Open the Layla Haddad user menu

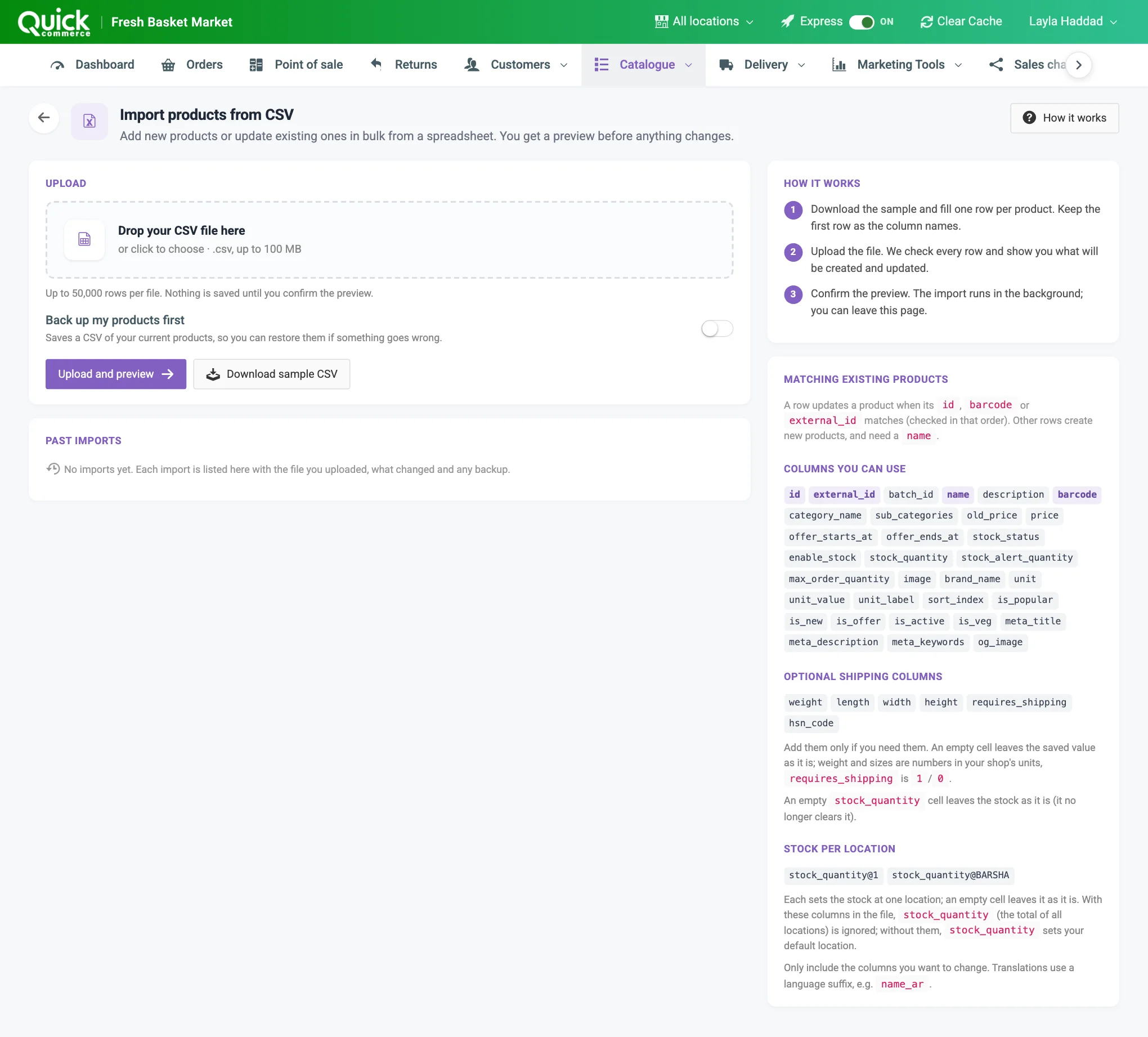point(1072,21)
